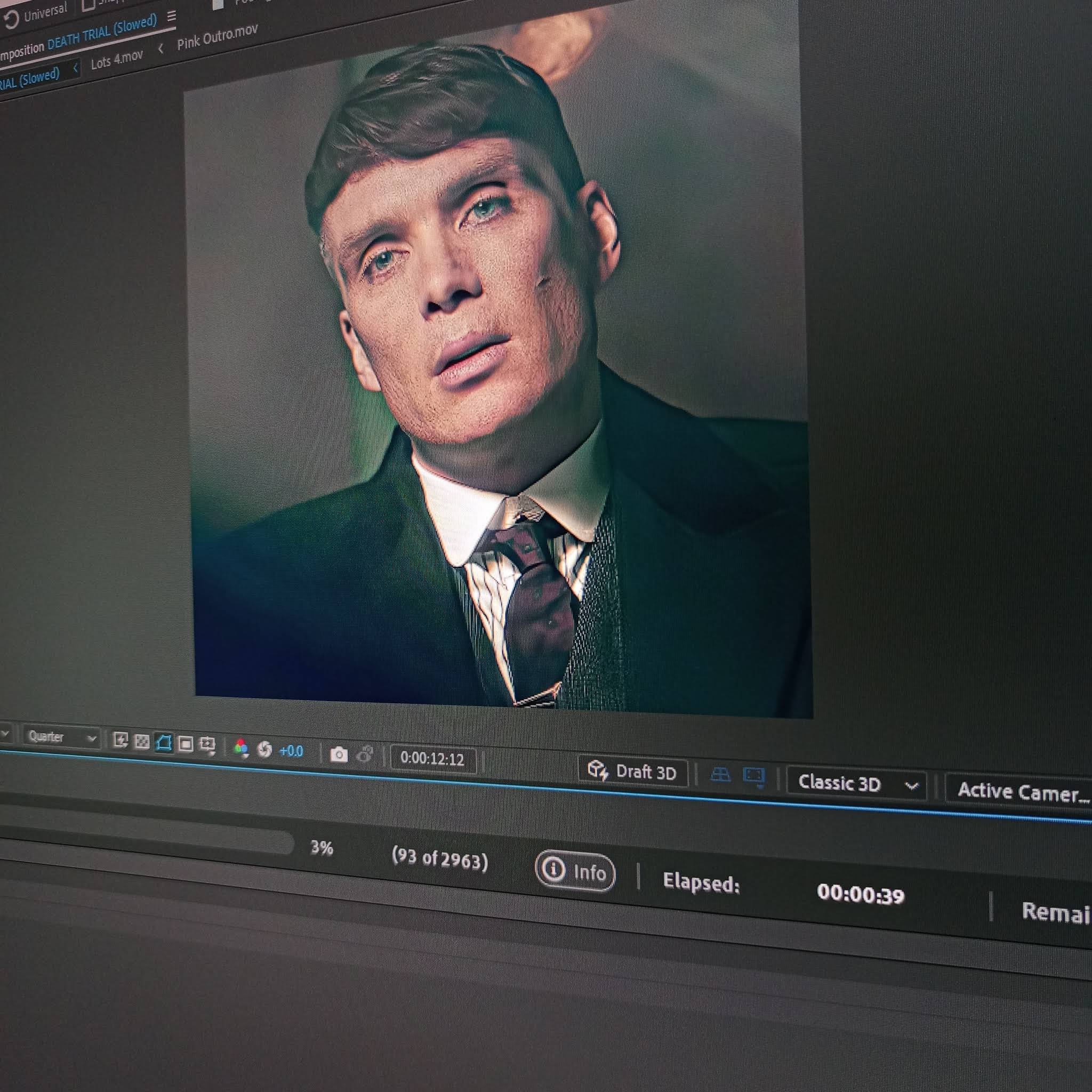
Task: Toggle the transparency grid icon
Action: [142, 742]
